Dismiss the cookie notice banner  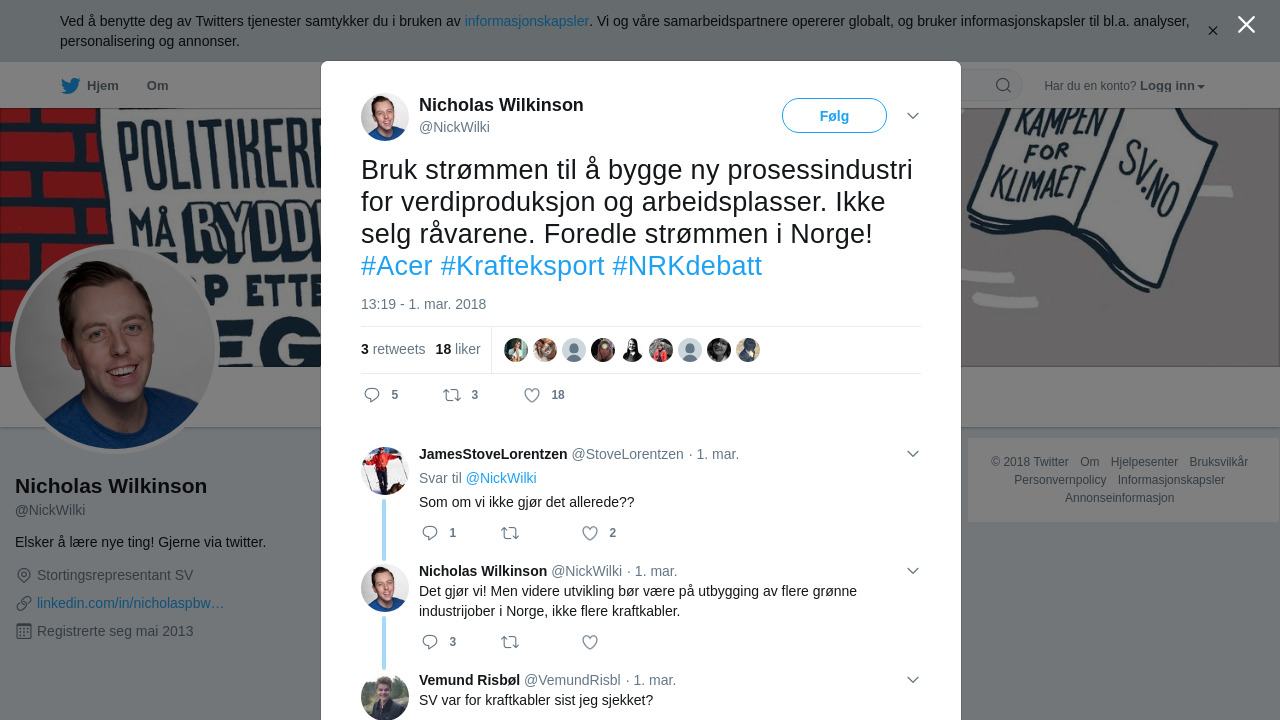[1213, 31]
